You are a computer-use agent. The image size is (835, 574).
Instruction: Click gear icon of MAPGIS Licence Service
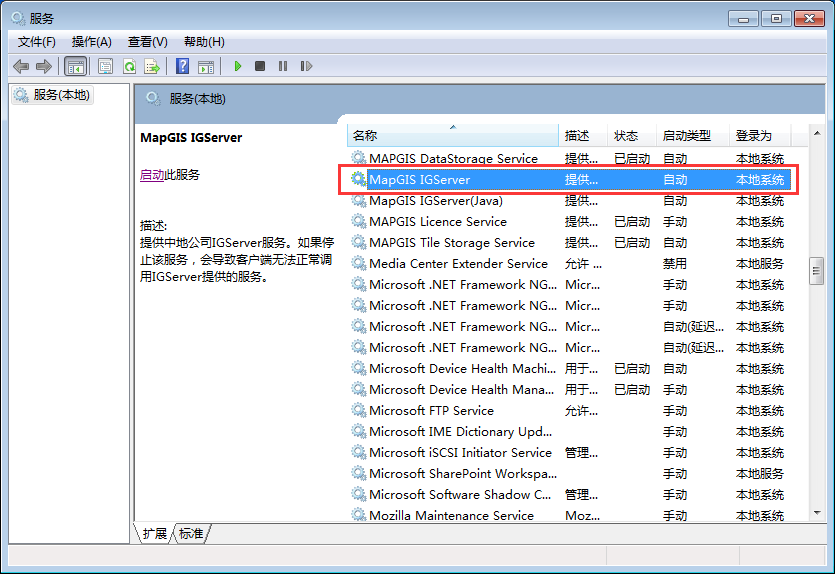pyautogui.click(x=358, y=221)
